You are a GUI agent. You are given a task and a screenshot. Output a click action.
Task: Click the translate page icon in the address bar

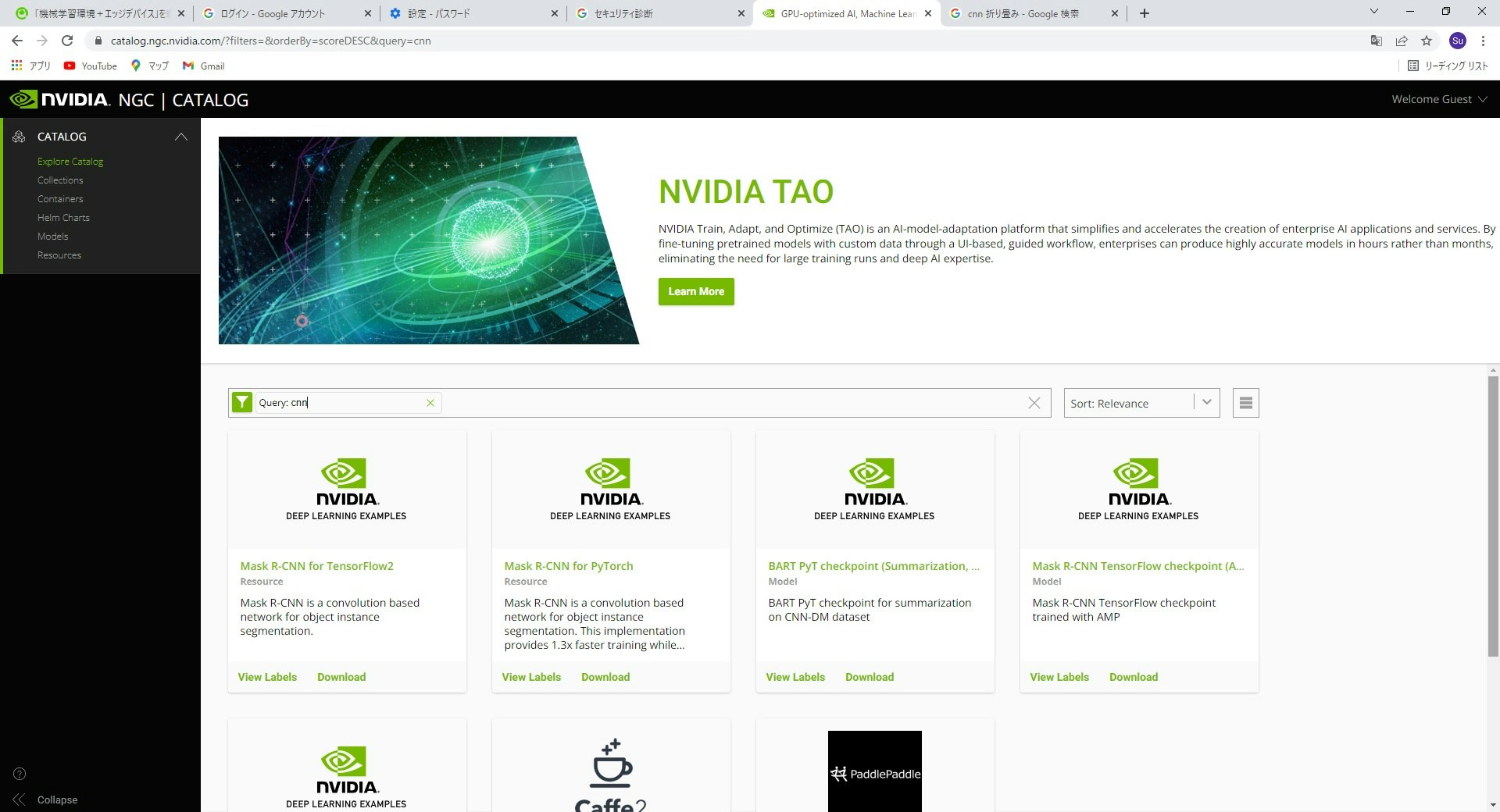(1376, 41)
